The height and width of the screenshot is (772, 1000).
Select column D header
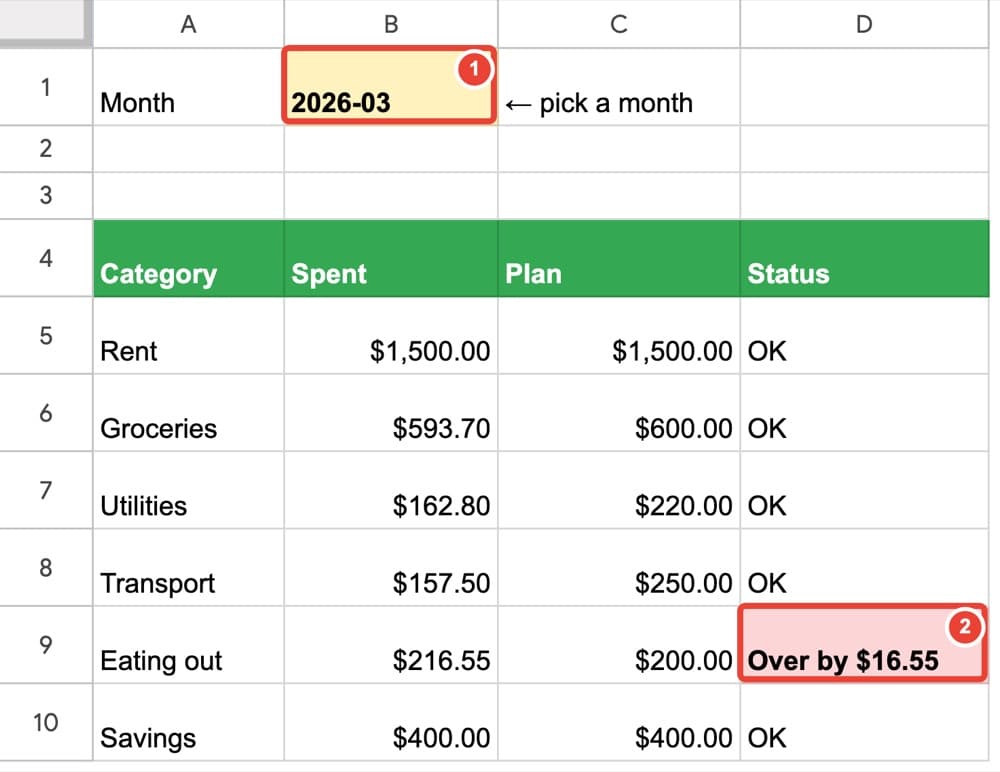coord(864,24)
